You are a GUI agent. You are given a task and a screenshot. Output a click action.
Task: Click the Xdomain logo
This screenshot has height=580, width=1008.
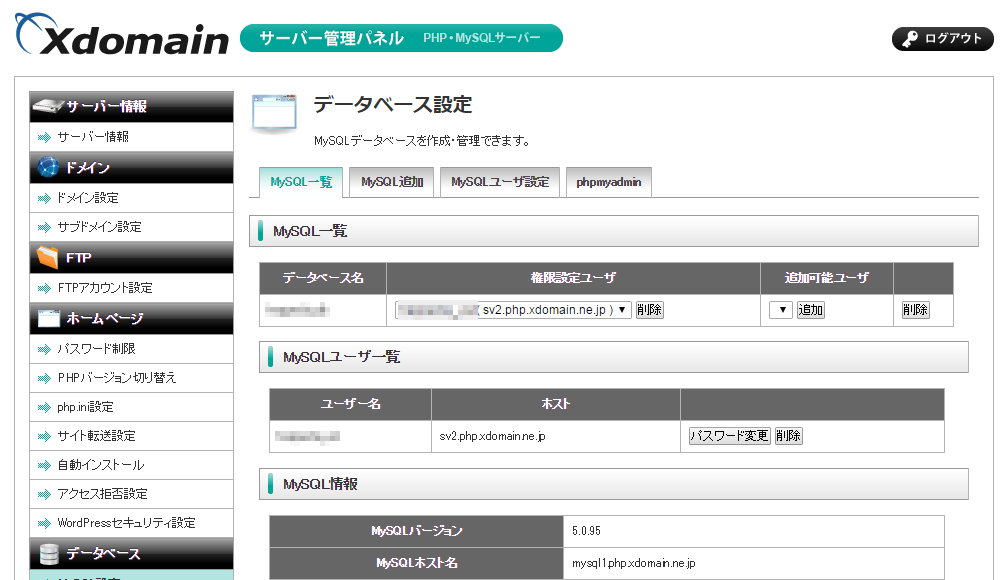[122, 35]
